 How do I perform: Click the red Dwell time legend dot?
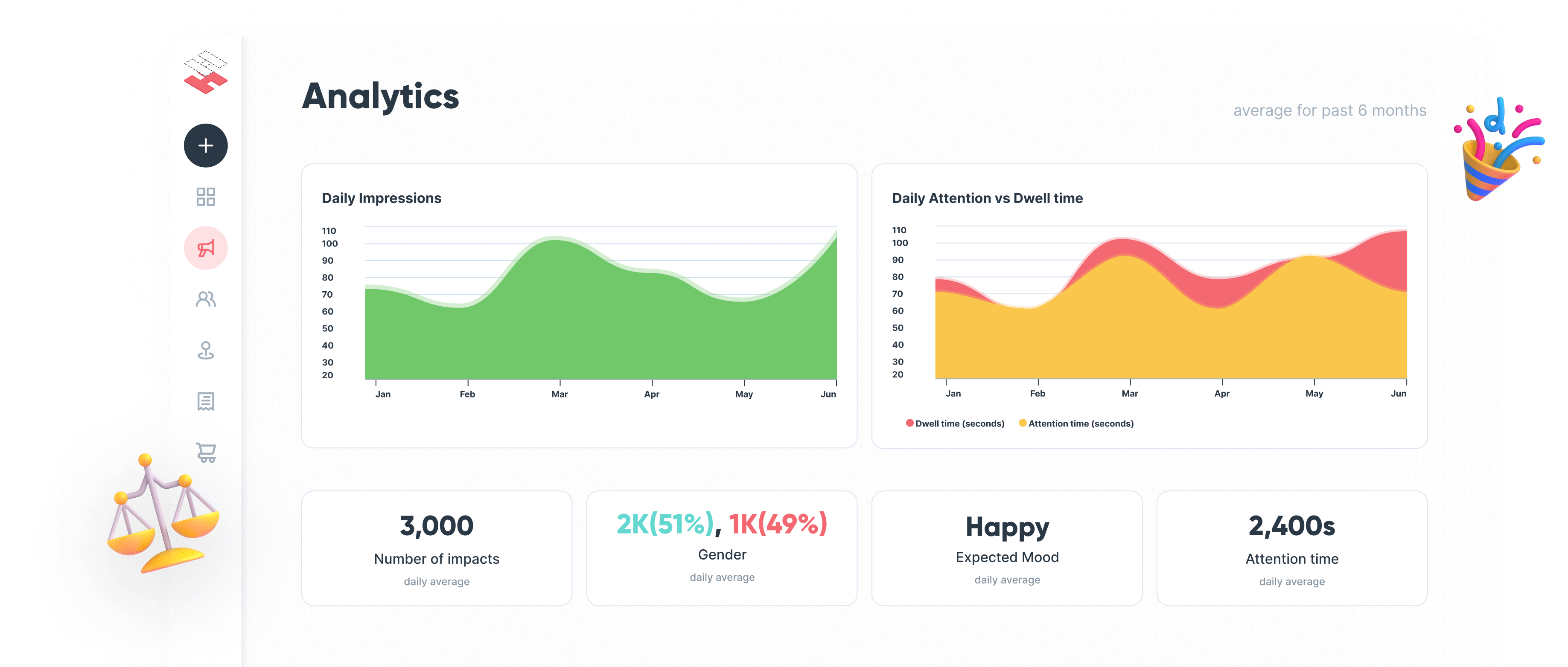coord(909,423)
